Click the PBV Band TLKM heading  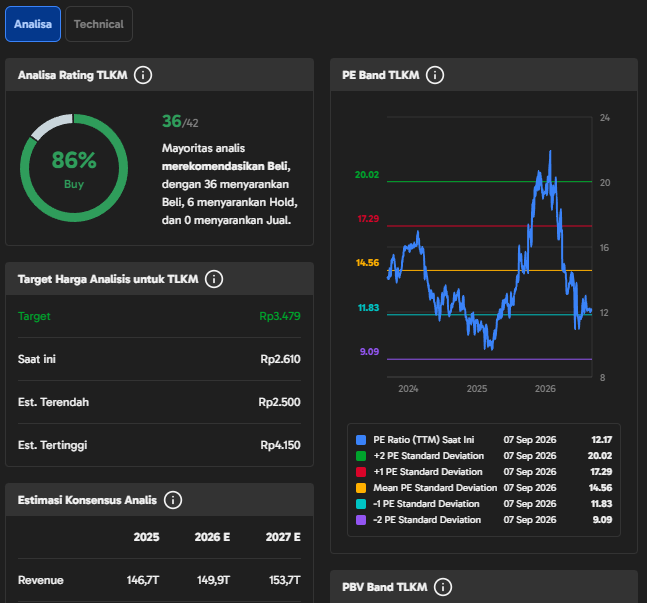pos(385,587)
